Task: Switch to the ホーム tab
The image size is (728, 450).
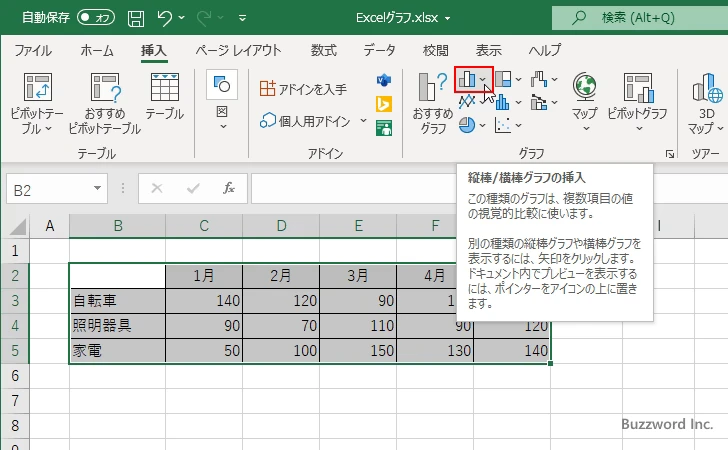Action: pos(97,50)
